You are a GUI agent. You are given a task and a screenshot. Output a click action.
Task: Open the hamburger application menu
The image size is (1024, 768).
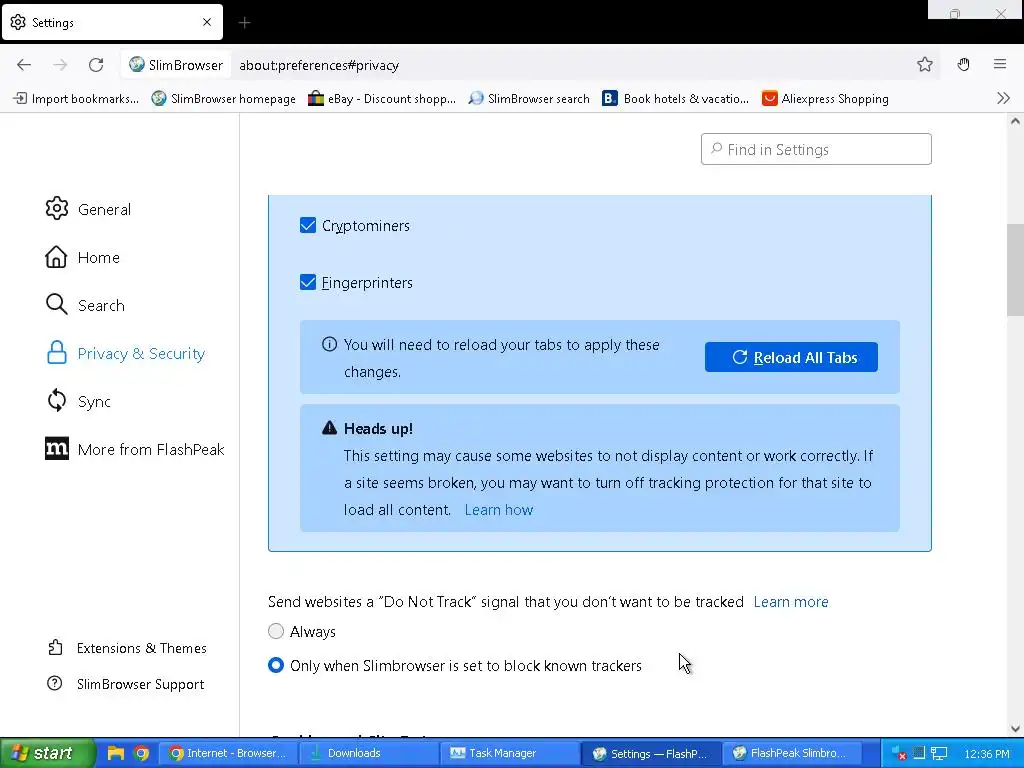click(1000, 64)
